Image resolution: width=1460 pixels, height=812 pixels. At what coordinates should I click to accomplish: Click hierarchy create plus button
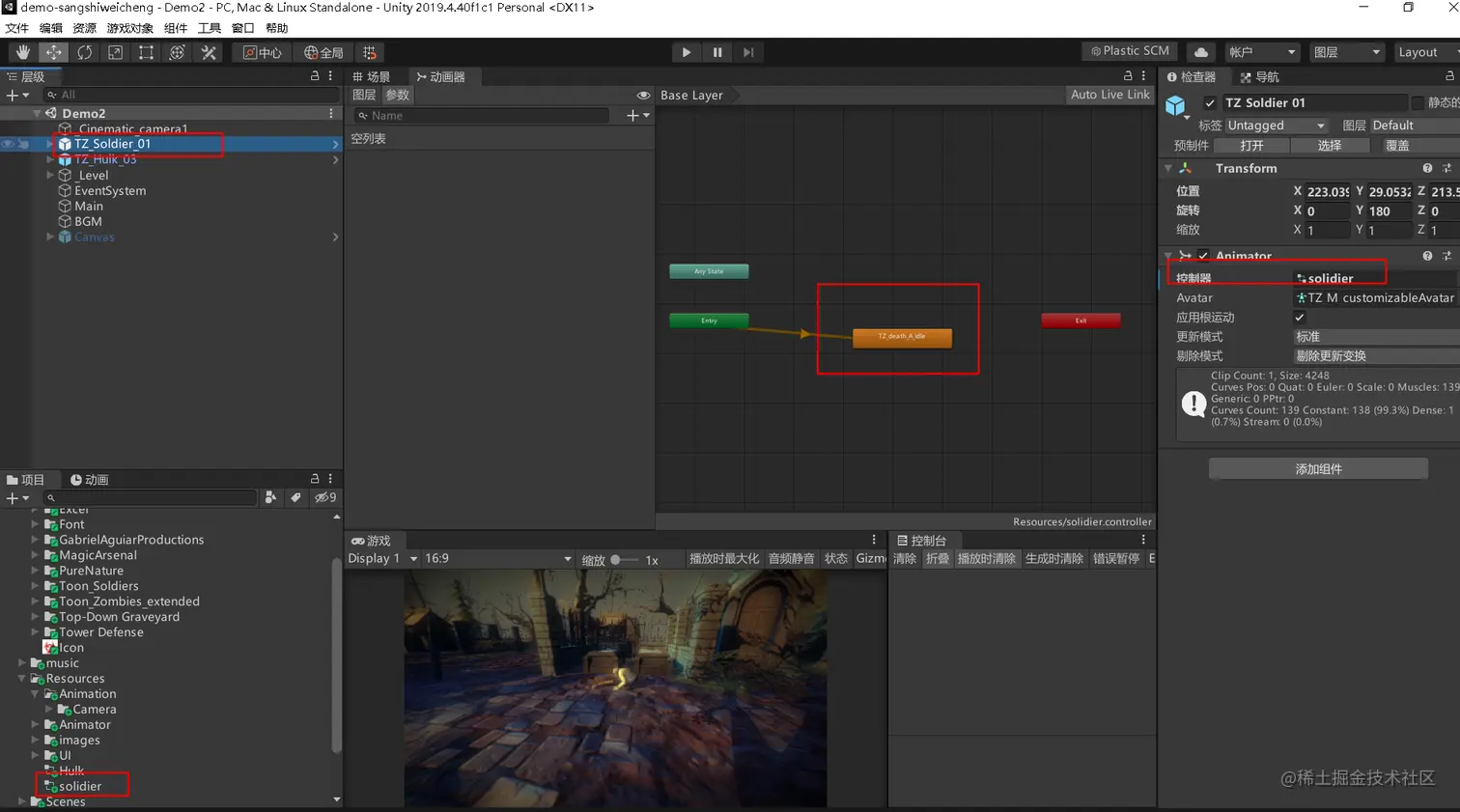tap(16, 95)
